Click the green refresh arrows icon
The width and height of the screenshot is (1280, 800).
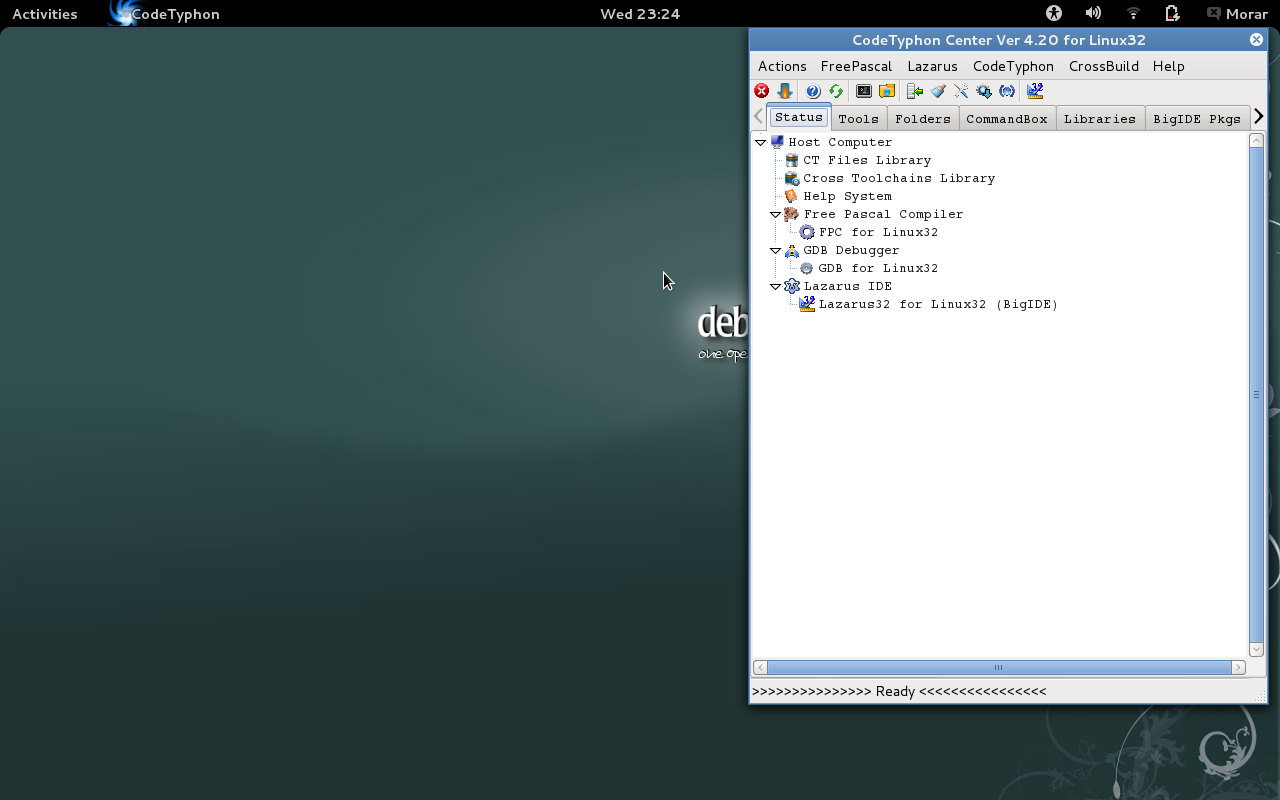point(836,91)
